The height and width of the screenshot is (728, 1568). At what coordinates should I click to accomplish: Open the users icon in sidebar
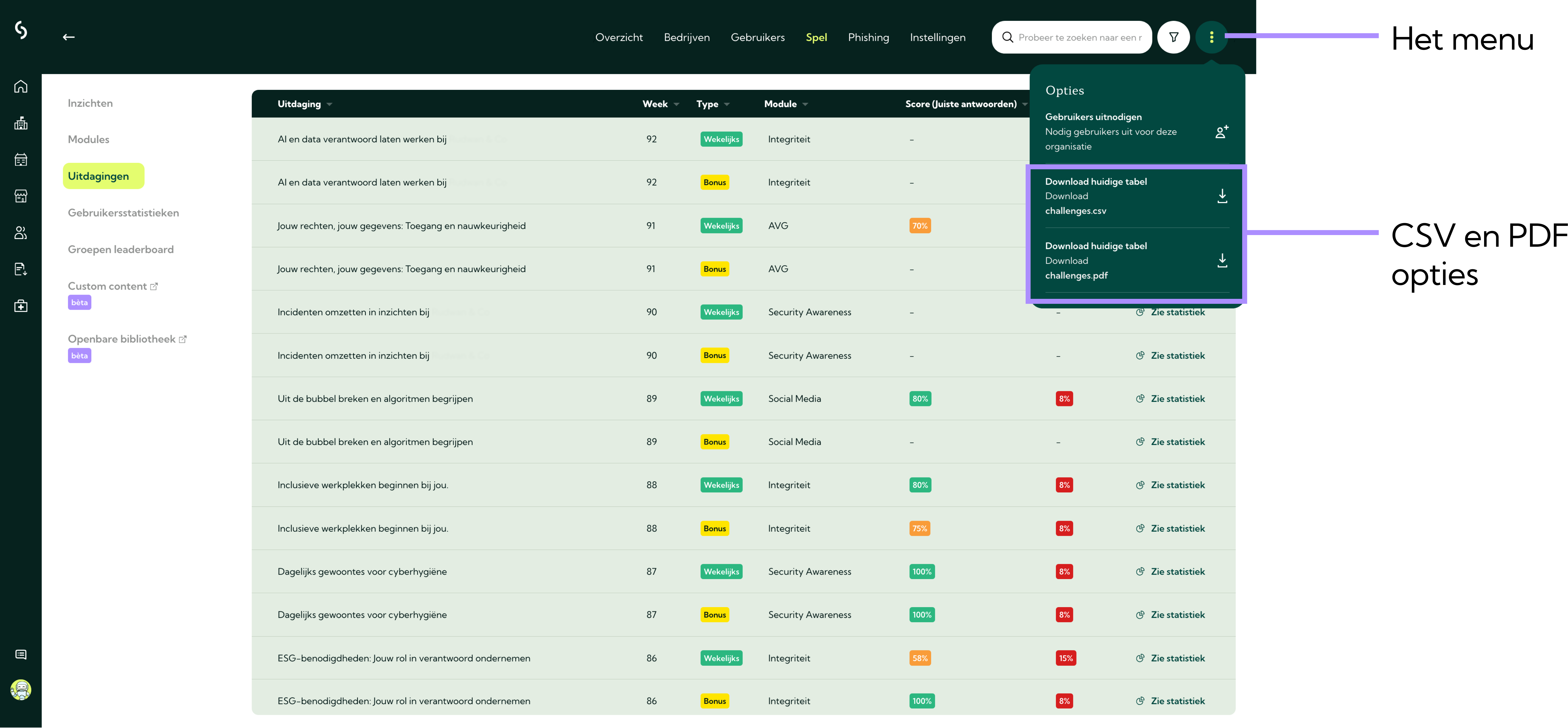[x=21, y=233]
